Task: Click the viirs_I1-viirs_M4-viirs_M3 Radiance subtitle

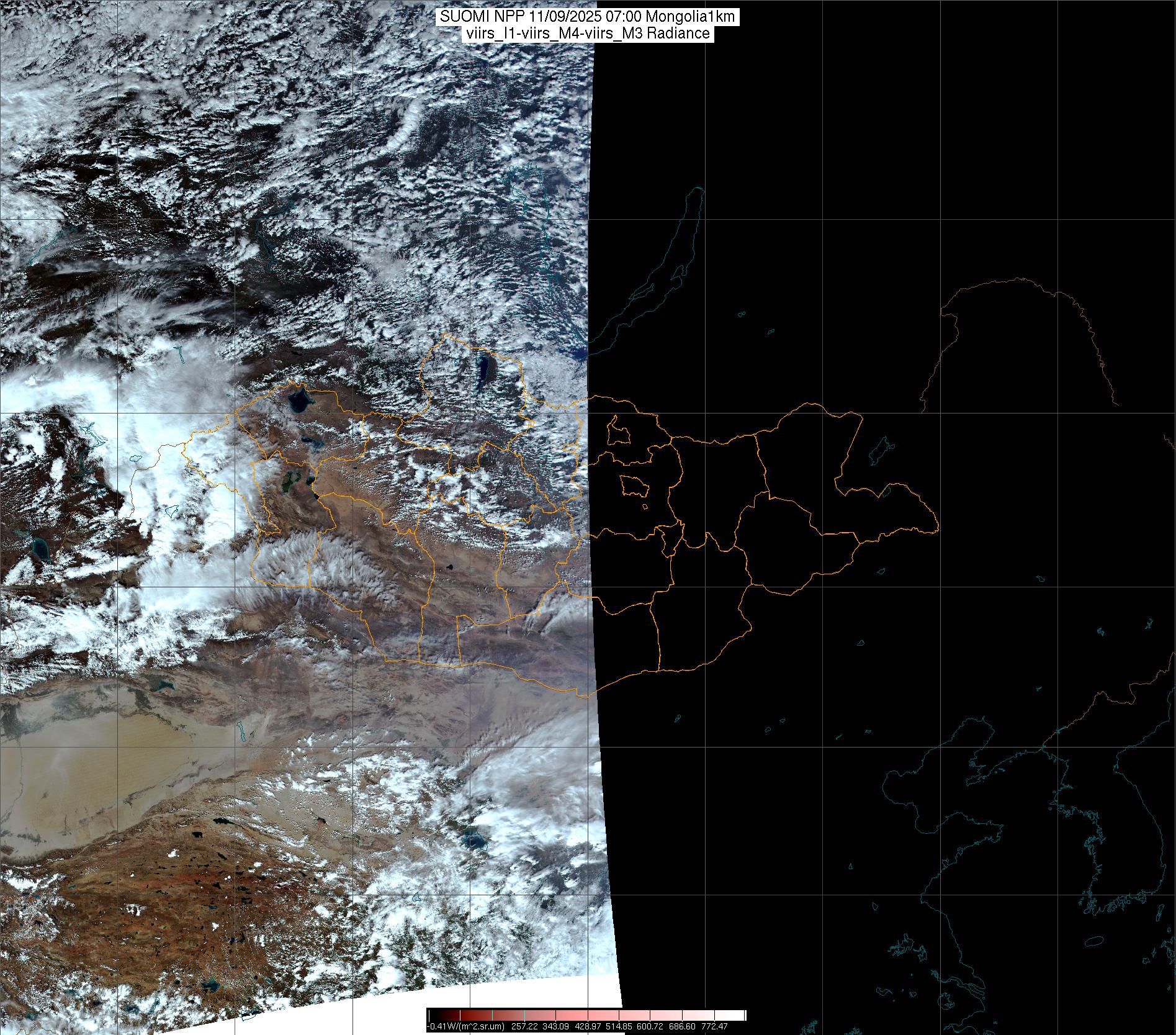Action: [588, 34]
